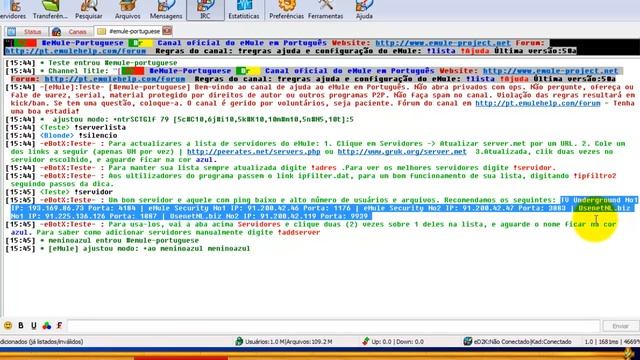
Task: Click the red 'Servidores' word in message
Action: click(x=259, y=224)
